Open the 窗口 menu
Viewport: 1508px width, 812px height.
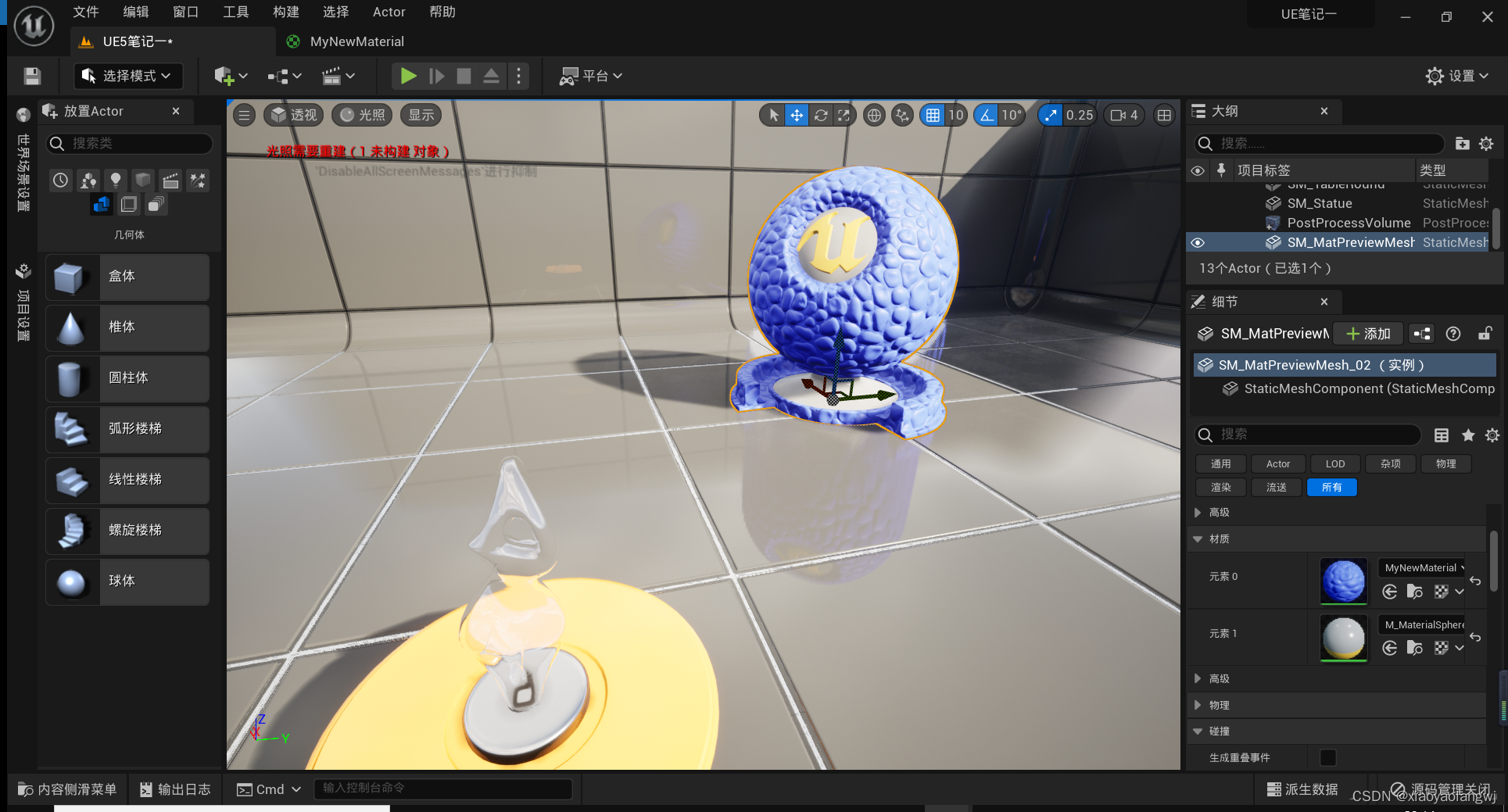[186, 12]
